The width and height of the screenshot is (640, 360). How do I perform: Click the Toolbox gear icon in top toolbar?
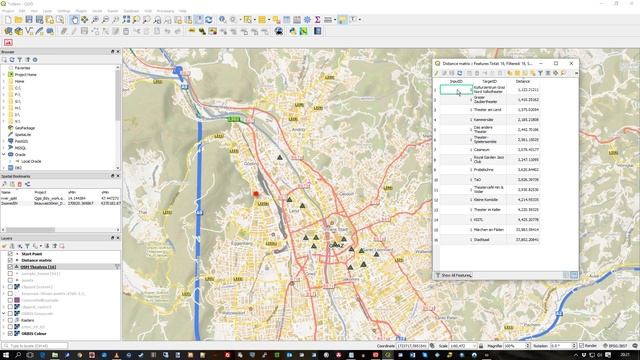pyautogui.click(x=307, y=20)
